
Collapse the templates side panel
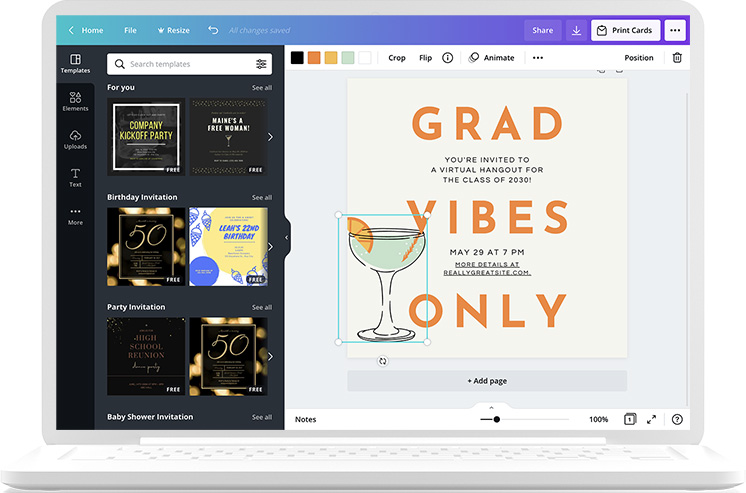(287, 237)
